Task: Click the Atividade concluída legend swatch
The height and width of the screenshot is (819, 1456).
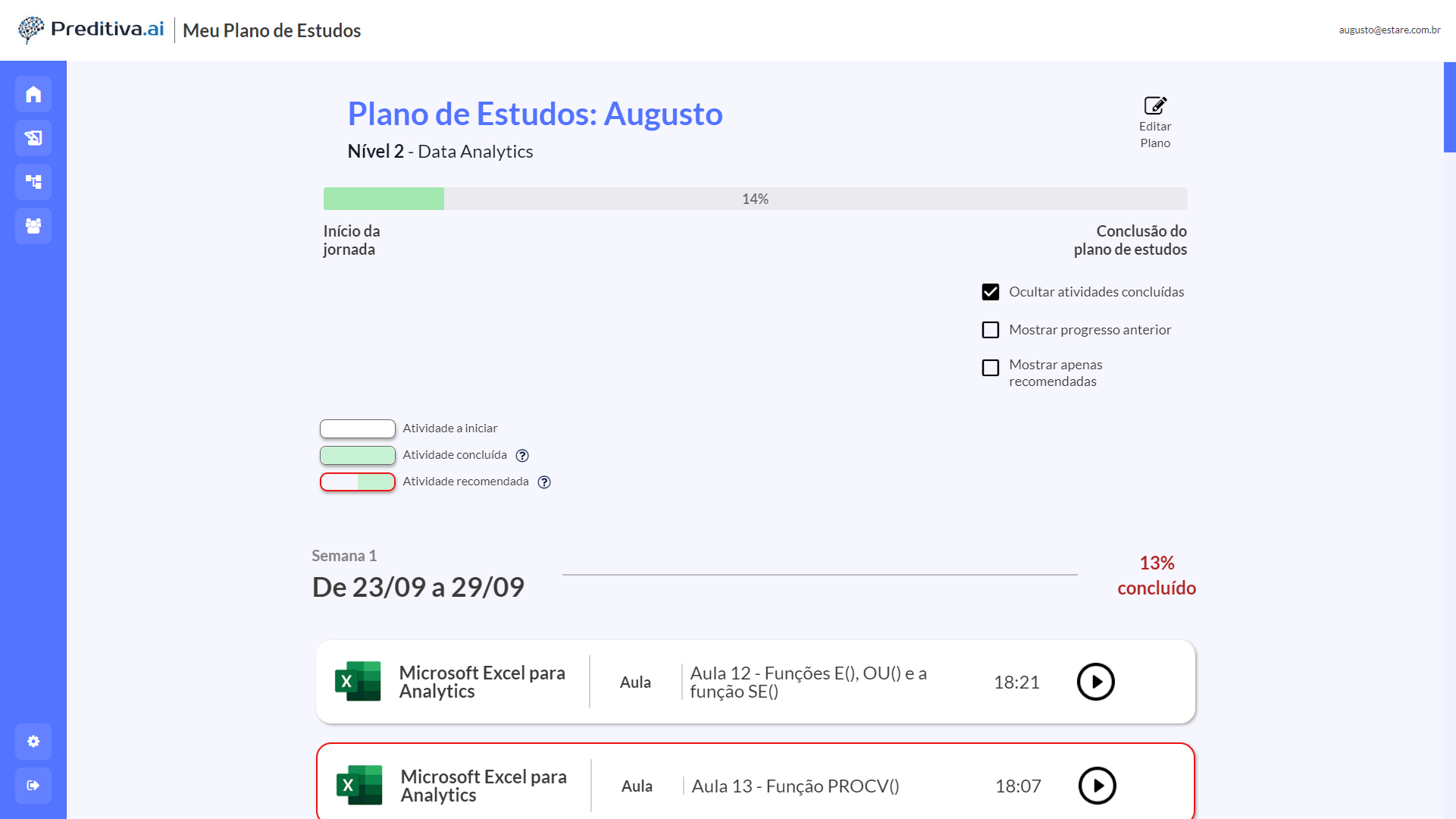Action: (358, 455)
